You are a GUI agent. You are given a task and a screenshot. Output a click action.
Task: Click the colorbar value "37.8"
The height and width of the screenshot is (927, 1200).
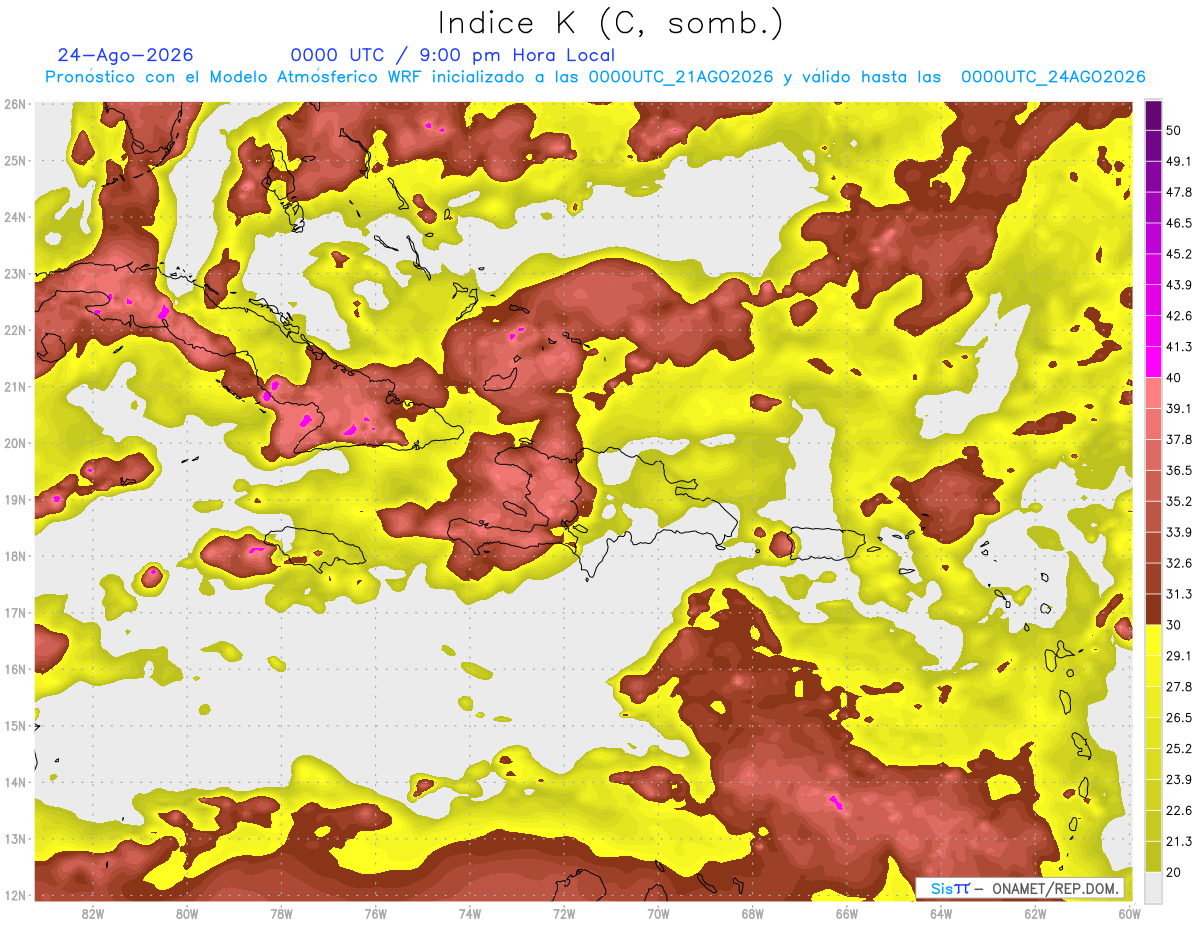(x=1179, y=439)
